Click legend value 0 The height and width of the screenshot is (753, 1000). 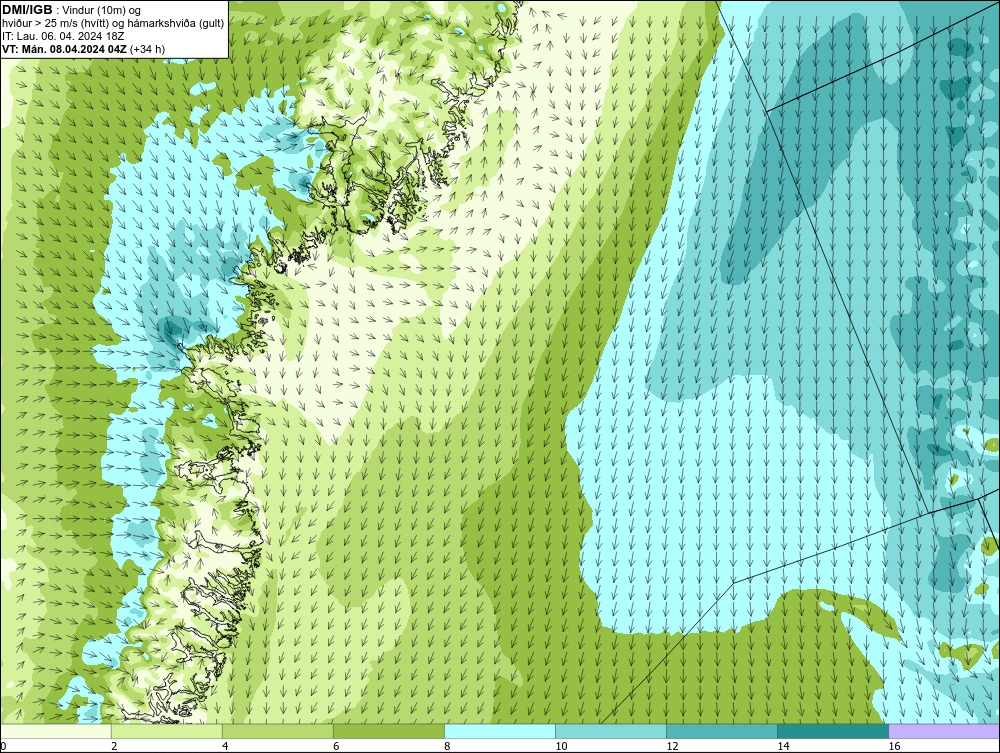tap(3, 746)
